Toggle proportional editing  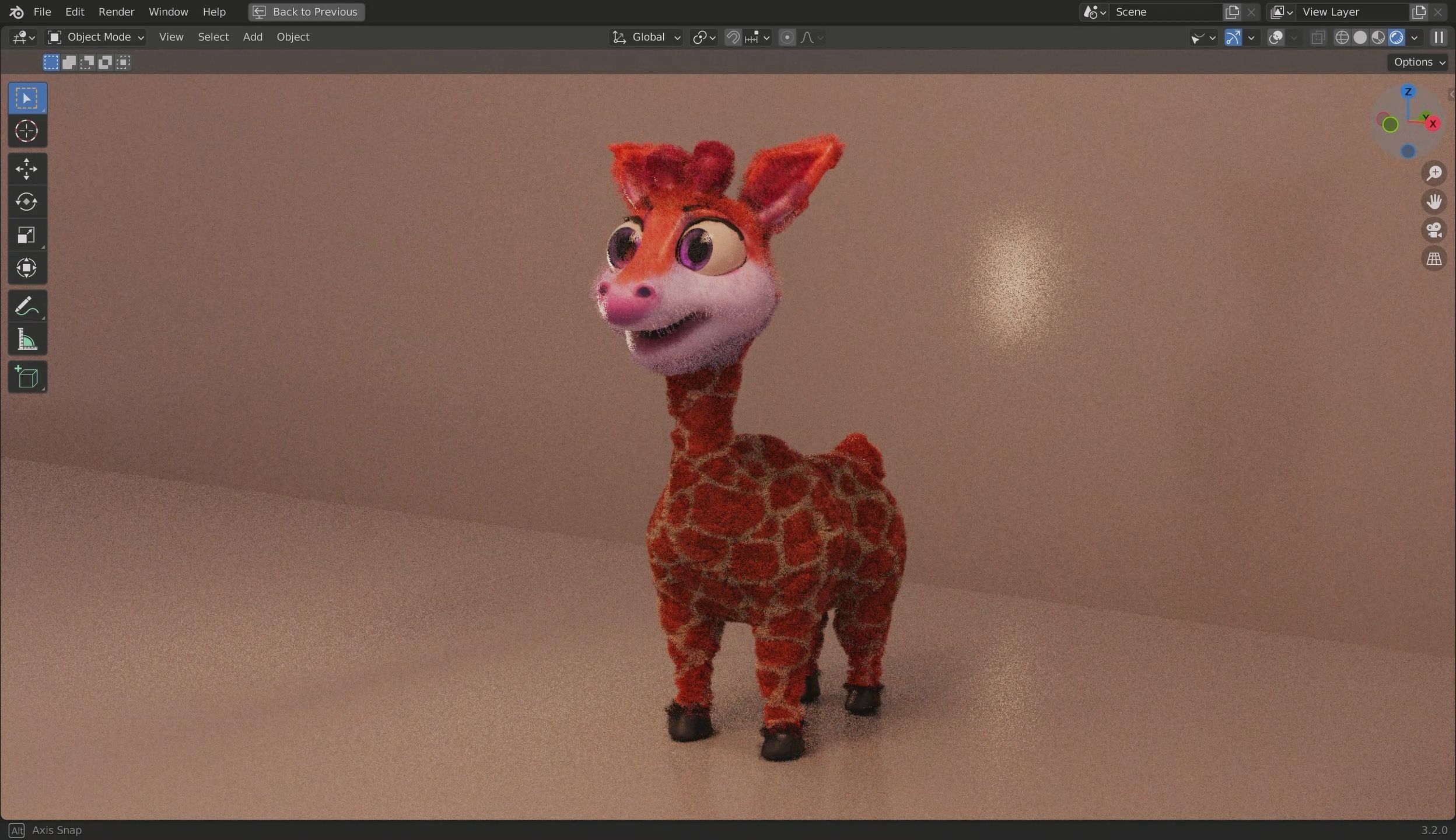pos(787,37)
